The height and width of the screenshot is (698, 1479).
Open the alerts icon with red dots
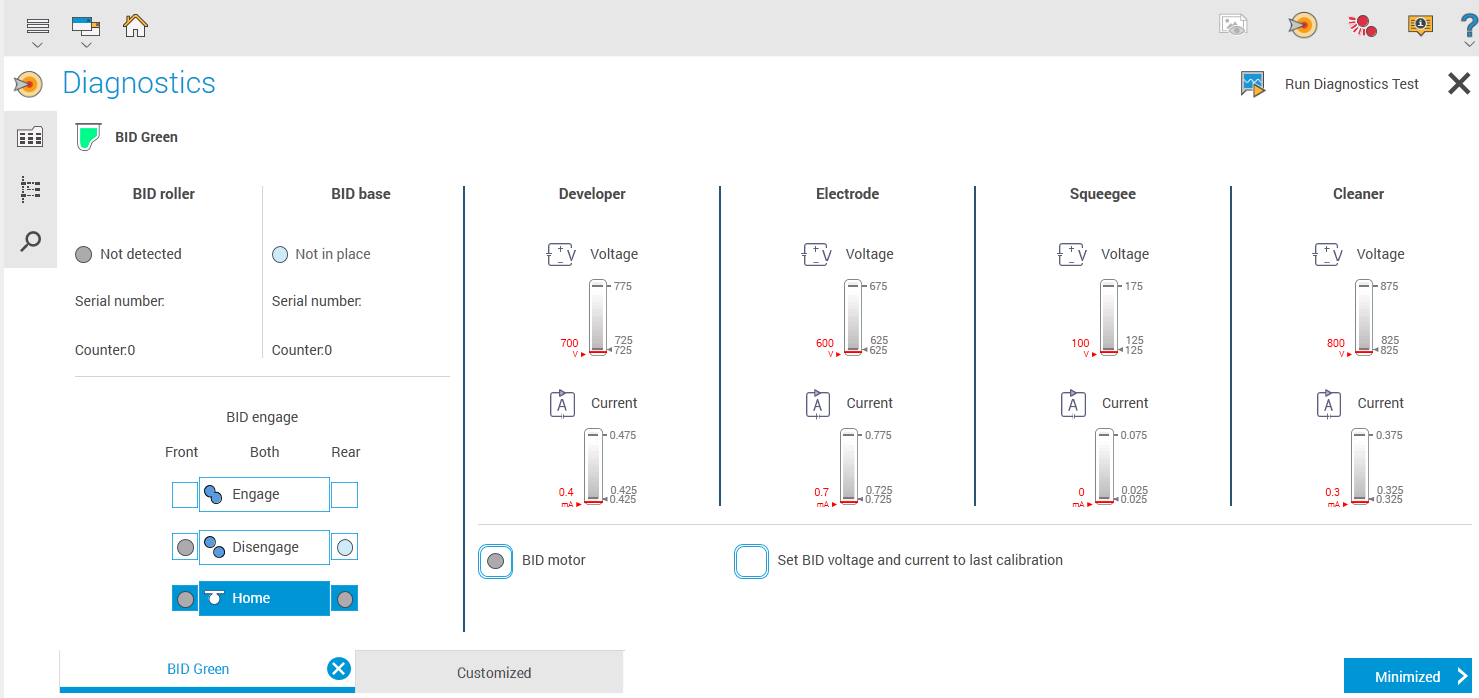pyautogui.click(x=1361, y=25)
